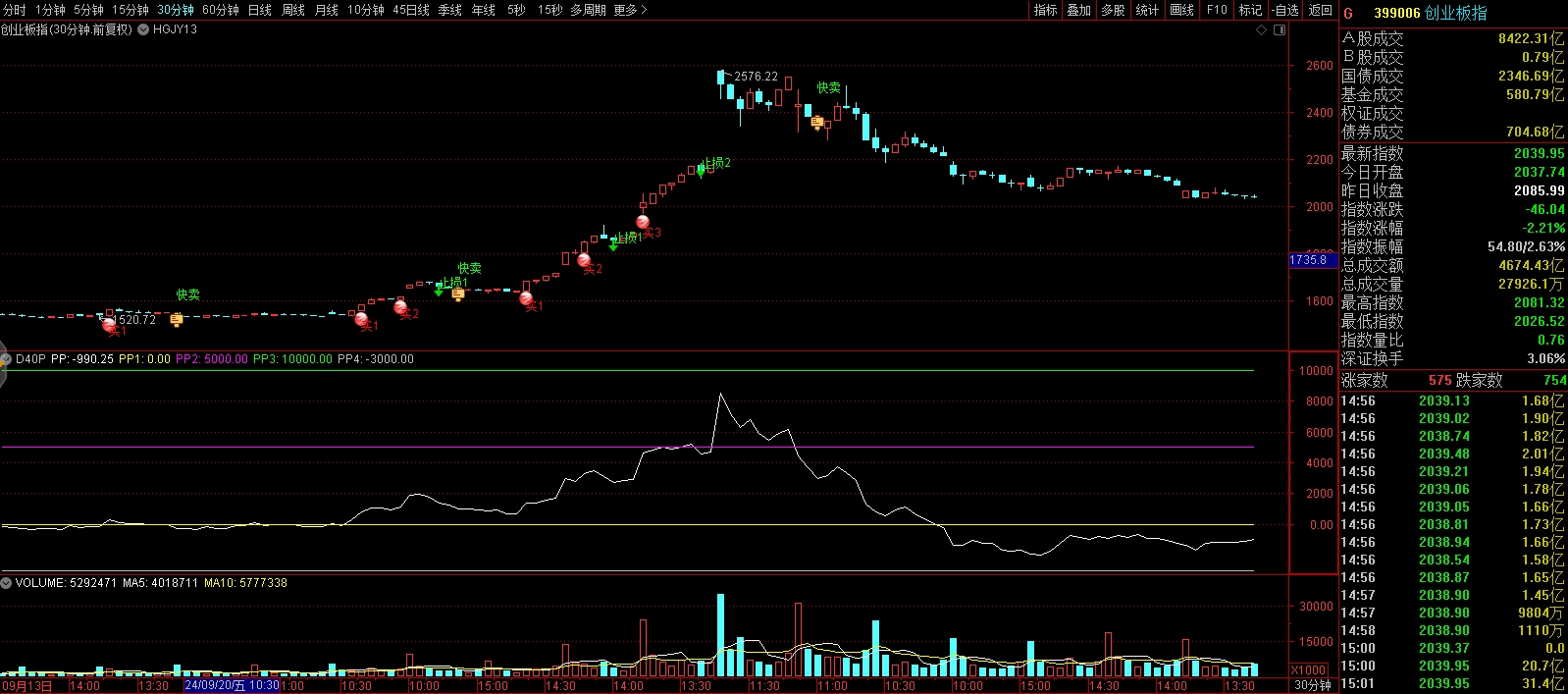Click the 涨家数 575 value

tap(1439, 380)
